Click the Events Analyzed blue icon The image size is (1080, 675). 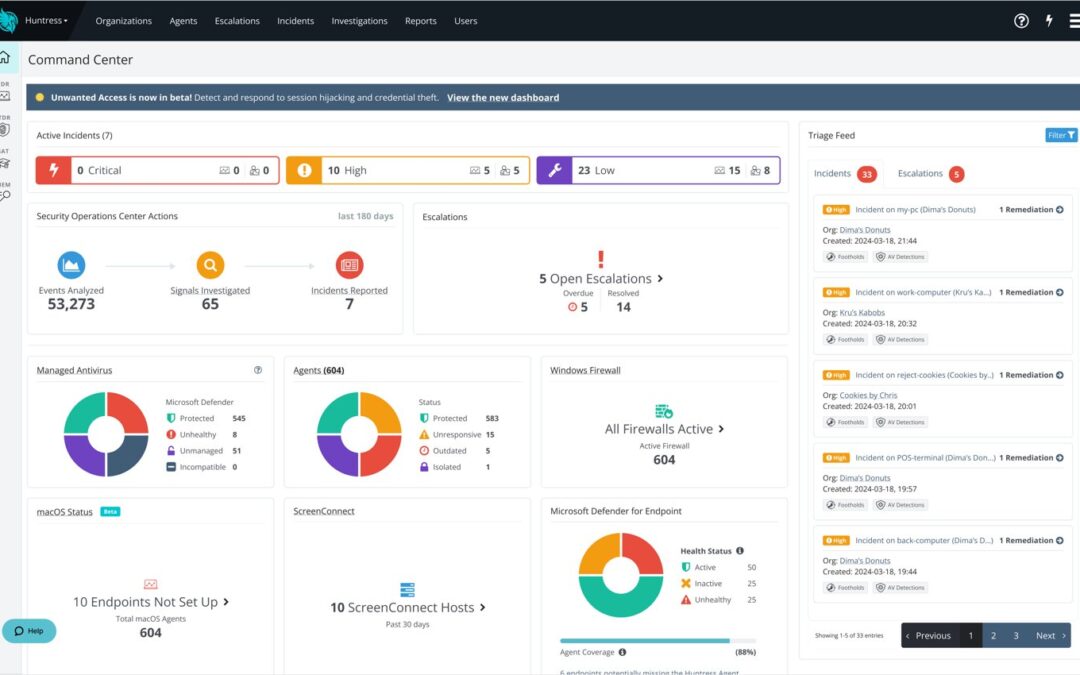coord(71,265)
